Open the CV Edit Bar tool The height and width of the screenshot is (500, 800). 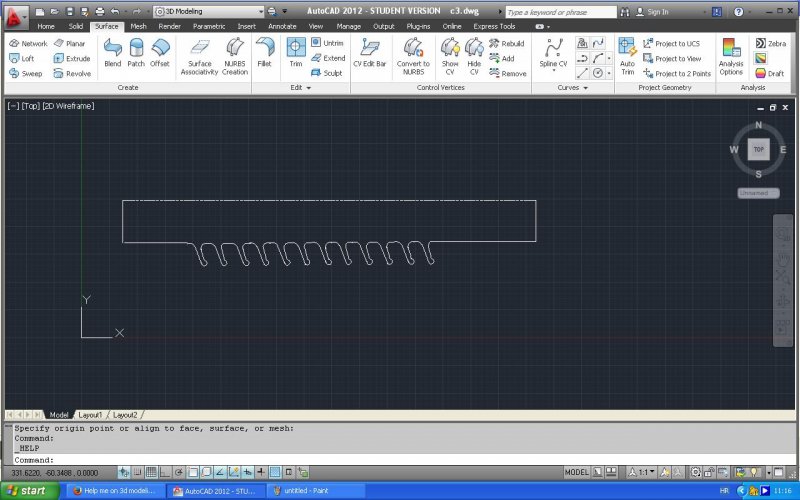point(369,52)
